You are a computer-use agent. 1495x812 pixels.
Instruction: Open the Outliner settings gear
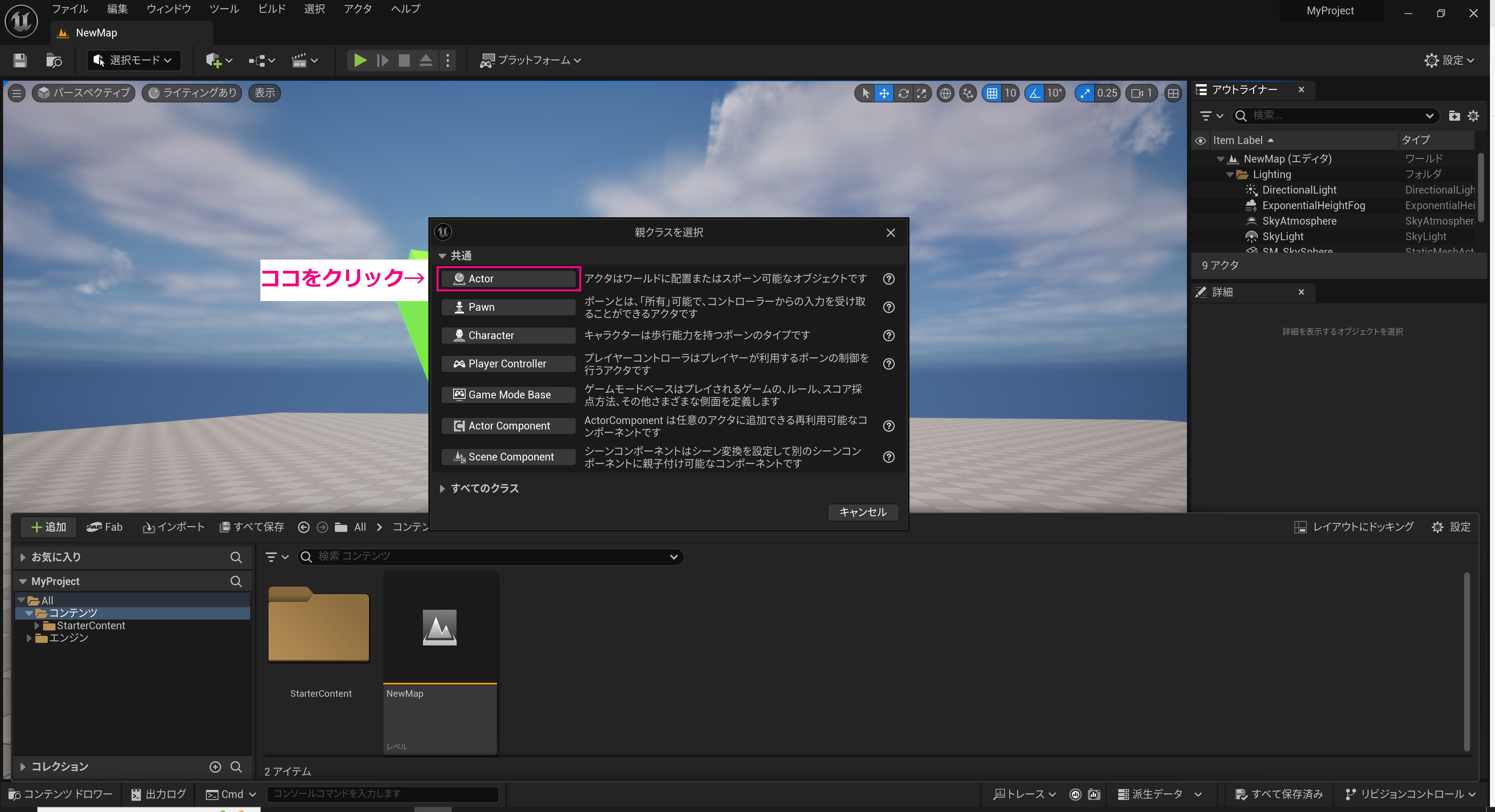coord(1474,116)
